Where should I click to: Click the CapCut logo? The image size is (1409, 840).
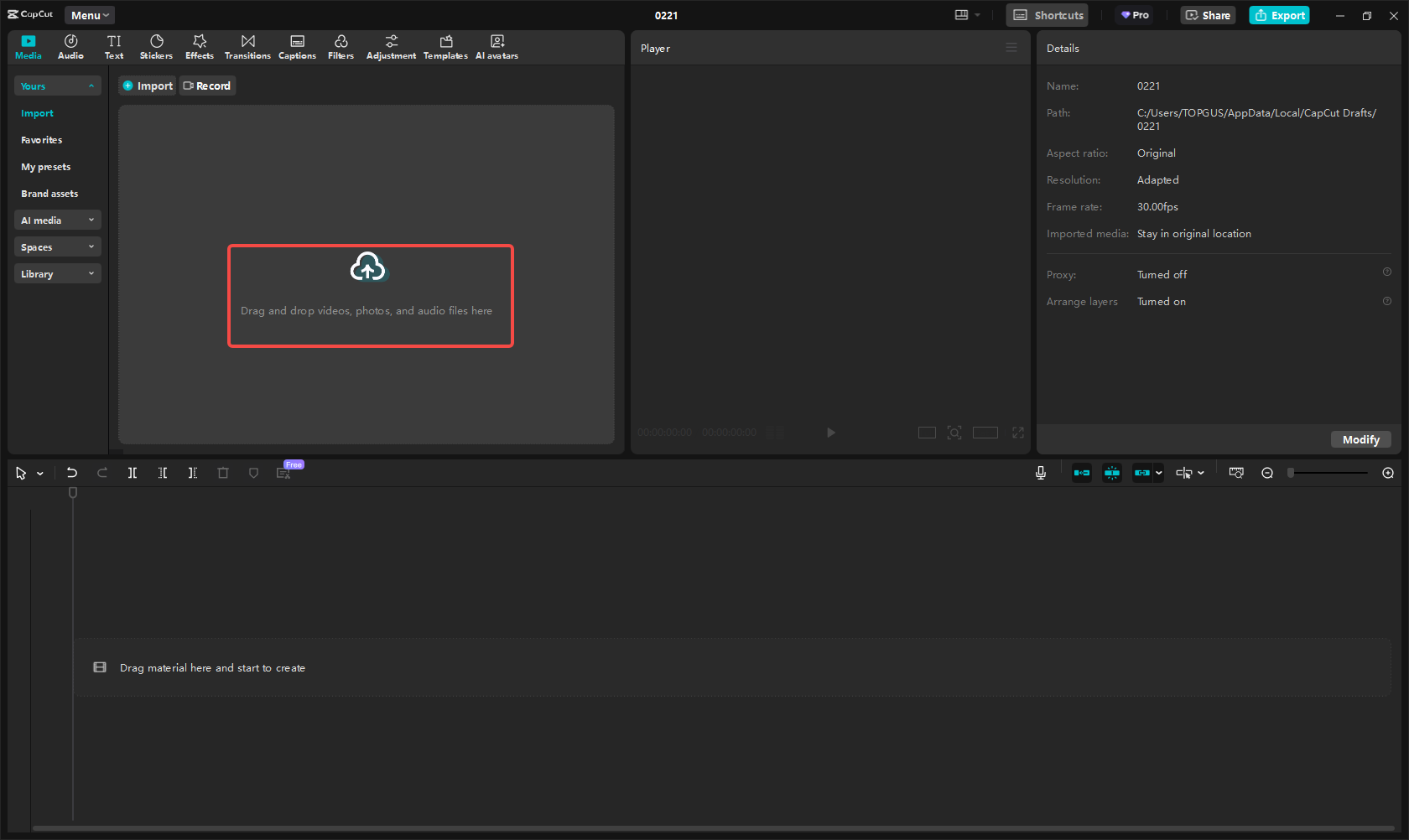point(30,14)
